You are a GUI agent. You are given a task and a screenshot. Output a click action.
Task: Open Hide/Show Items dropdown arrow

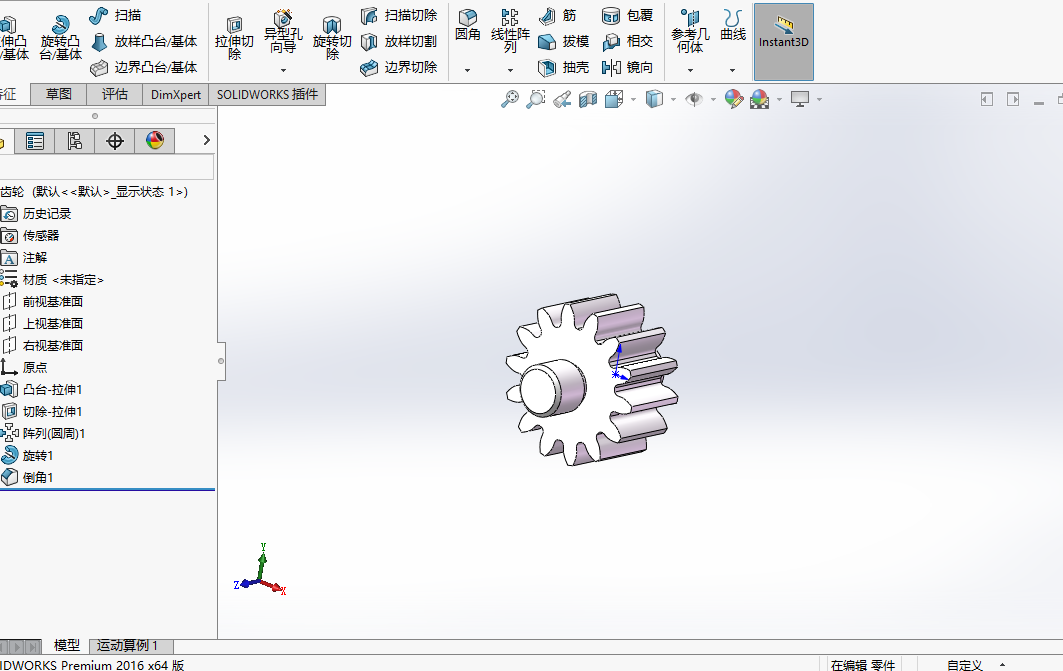[x=713, y=100]
